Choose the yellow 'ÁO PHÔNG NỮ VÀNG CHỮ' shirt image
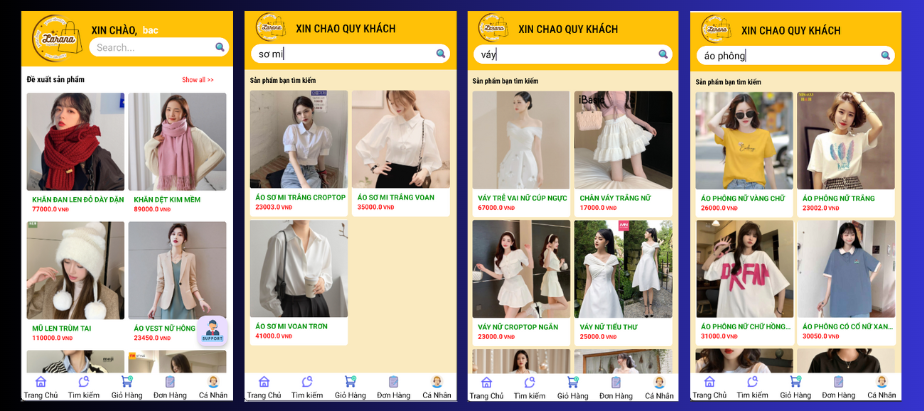924x411 pixels. tap(744, 140)
